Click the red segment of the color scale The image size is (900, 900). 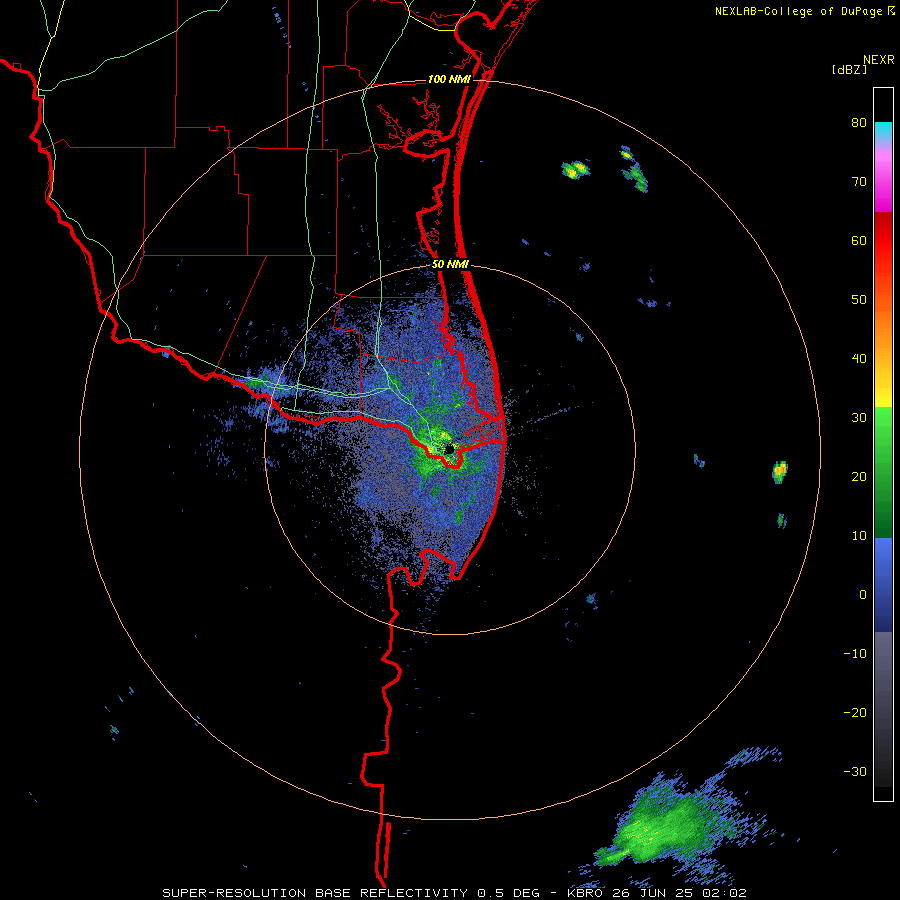(x=883, y=241)
